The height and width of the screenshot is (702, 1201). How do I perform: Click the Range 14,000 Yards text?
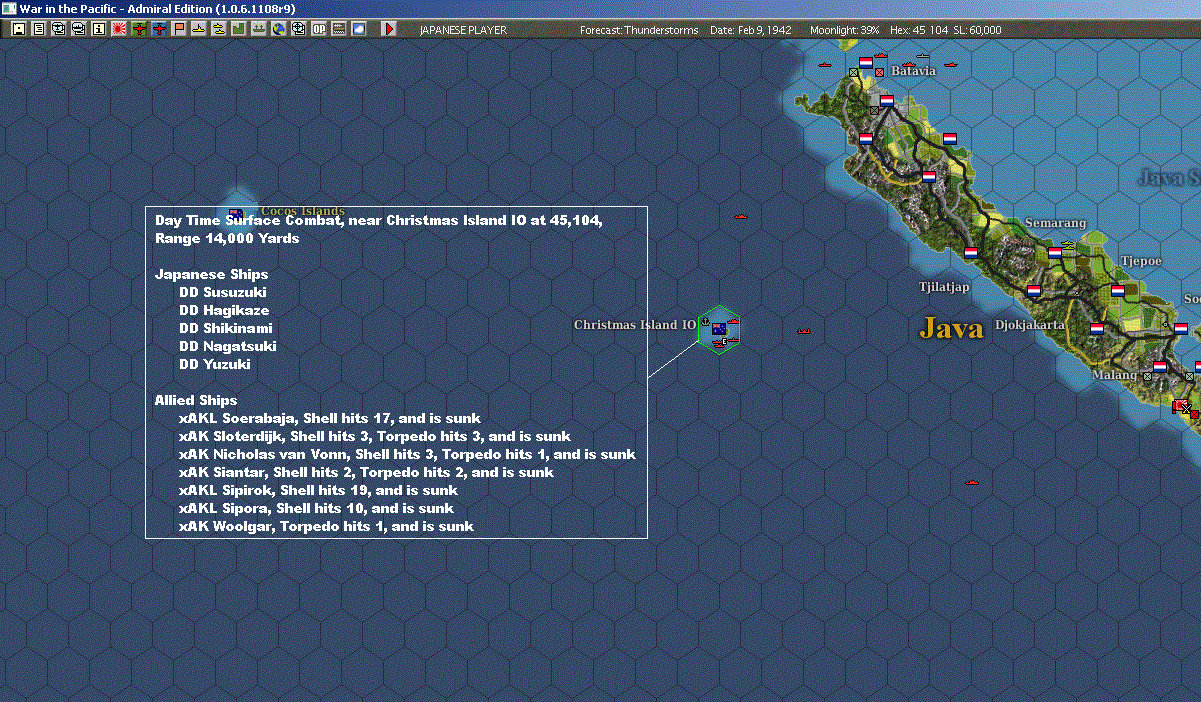tap(227, 238)
